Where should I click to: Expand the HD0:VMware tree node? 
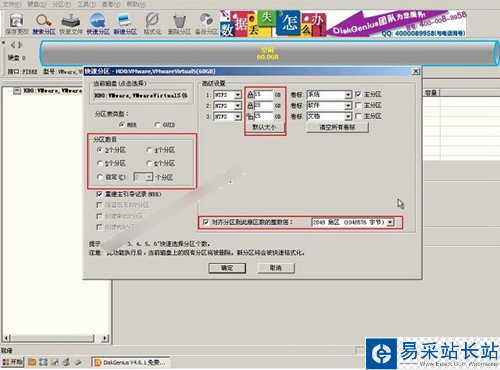[17, 91]
